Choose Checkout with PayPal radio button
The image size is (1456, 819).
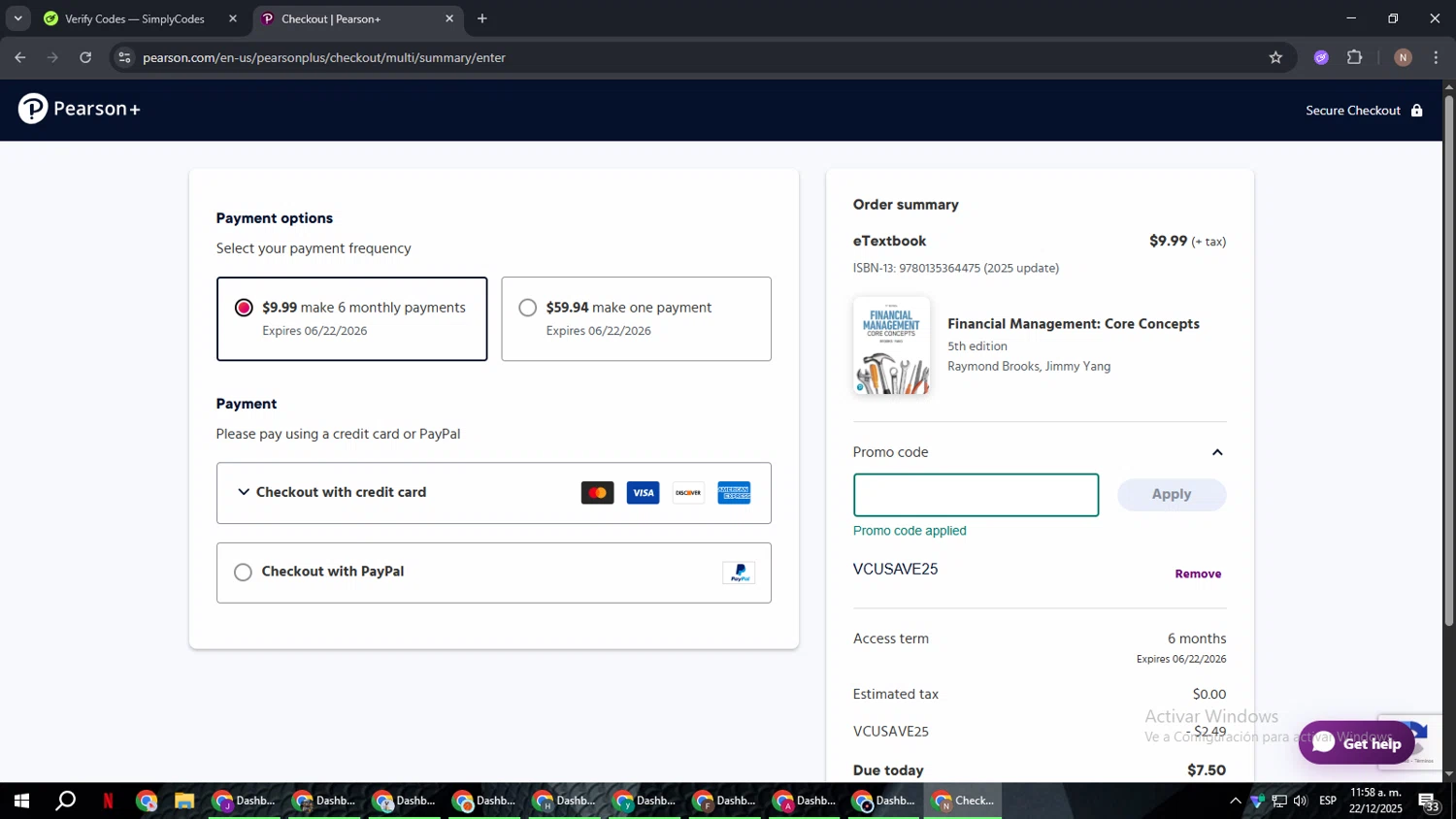tap(244, 573)
